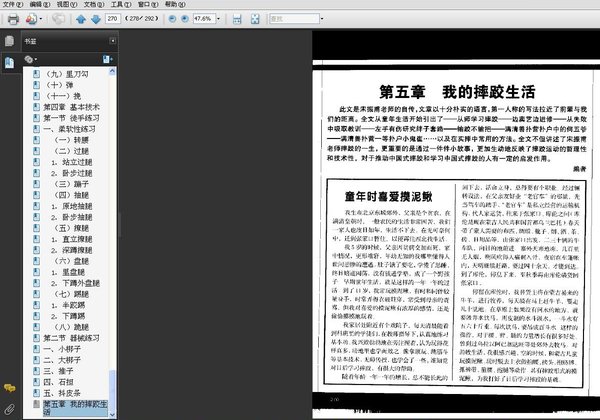This screenshot has height=420, width=600.
Task: Select bookmark 1. 半蹬踢
Action: coord(68,305)
